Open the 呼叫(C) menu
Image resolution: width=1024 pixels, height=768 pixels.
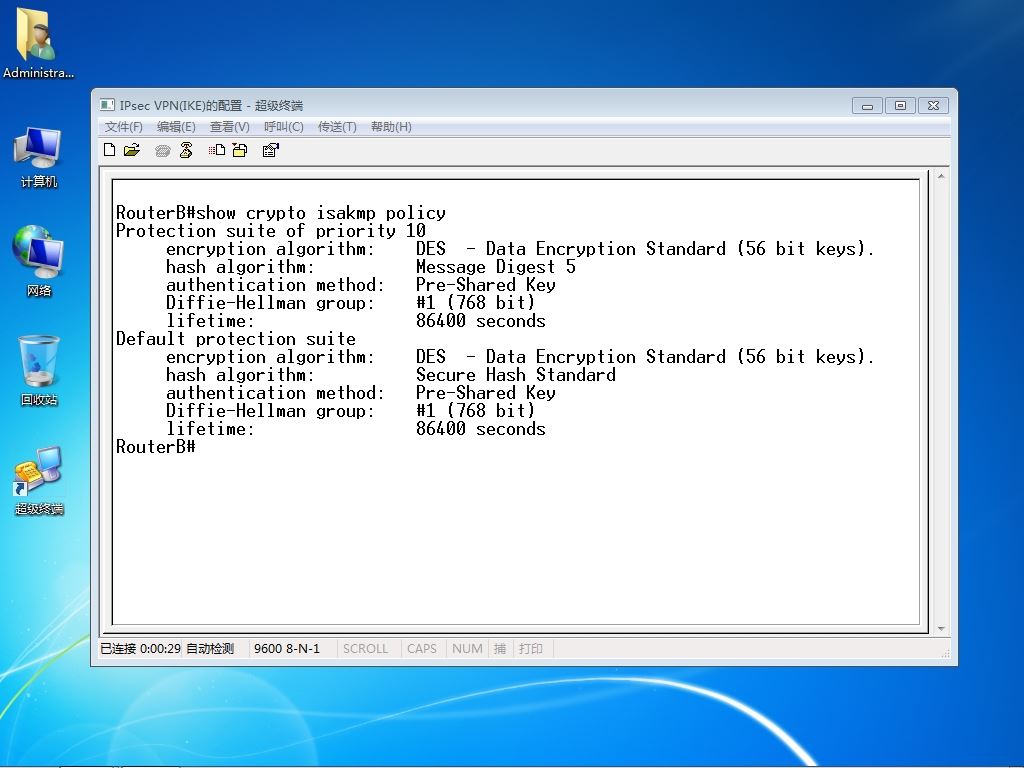pyautogui.click(x=283, y=127)
